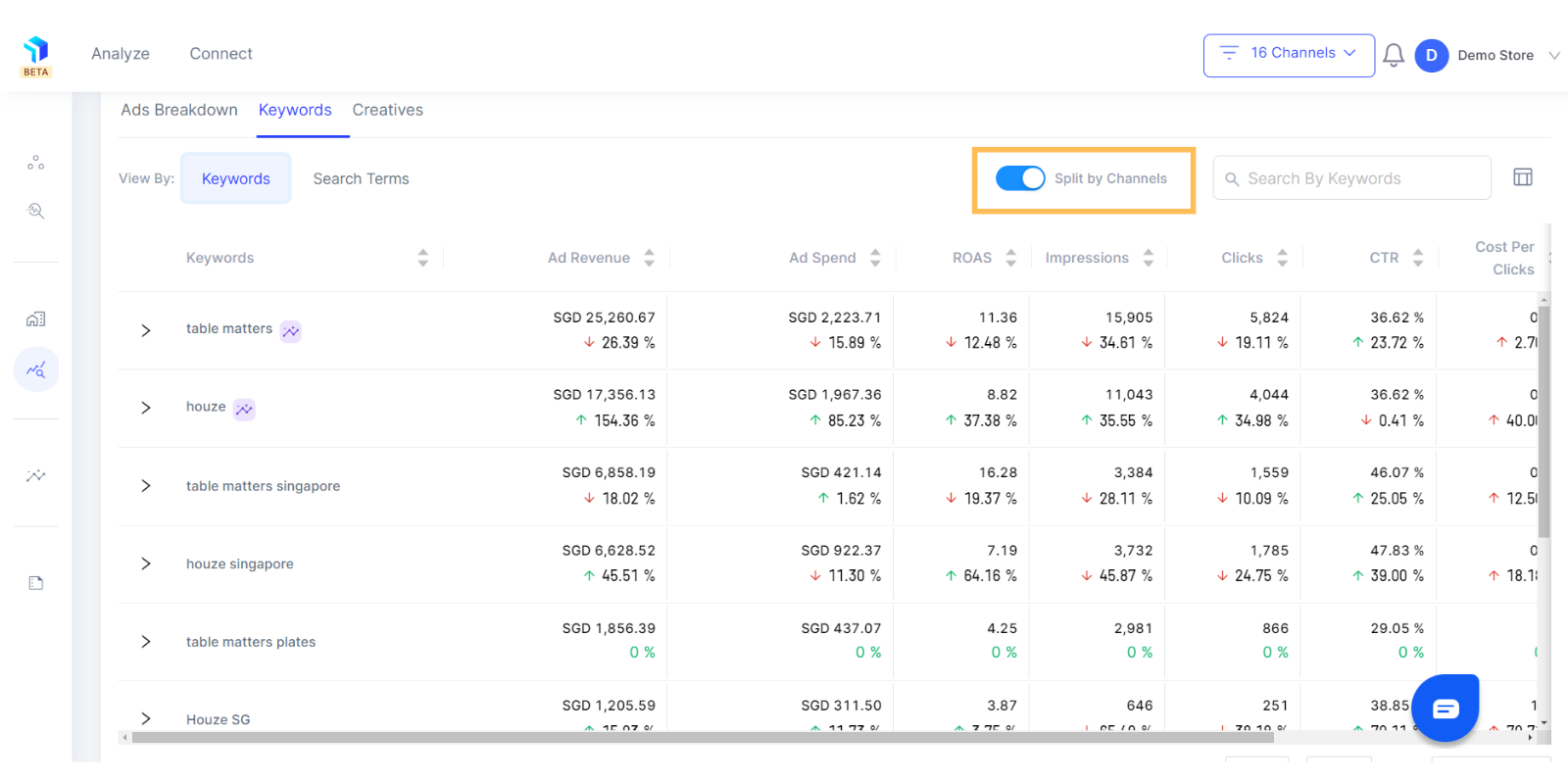
Task: Click the 16.28 ROAS value
Action: pos(998,472)
